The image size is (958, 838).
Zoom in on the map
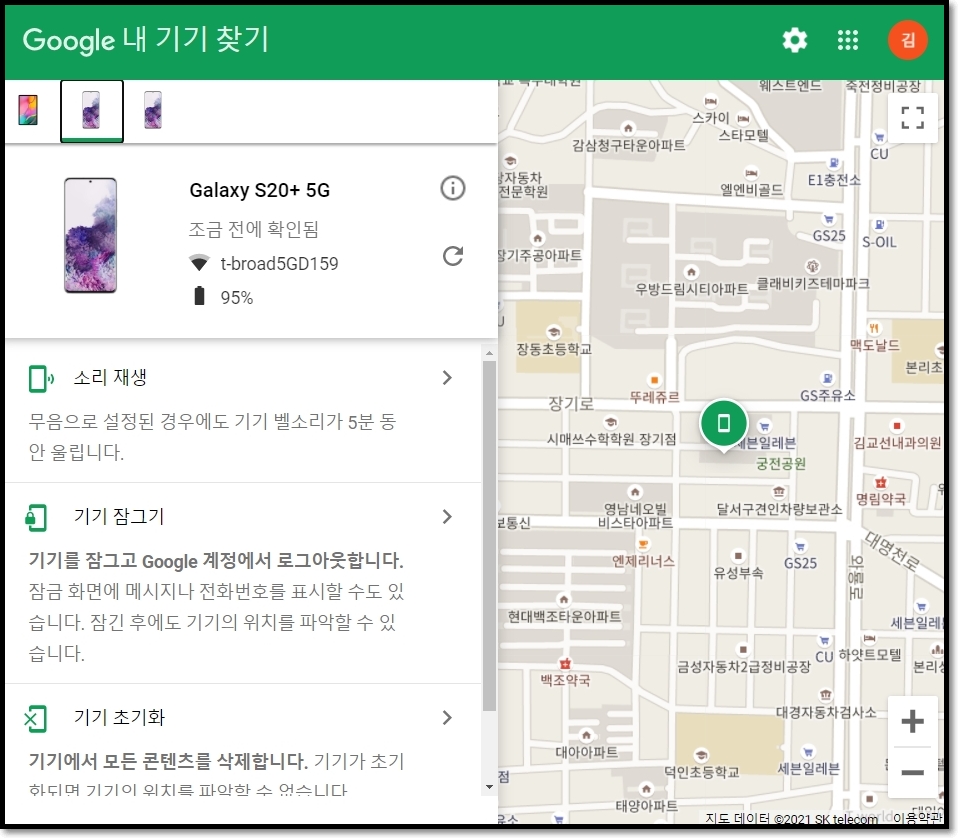pos(912,721)
